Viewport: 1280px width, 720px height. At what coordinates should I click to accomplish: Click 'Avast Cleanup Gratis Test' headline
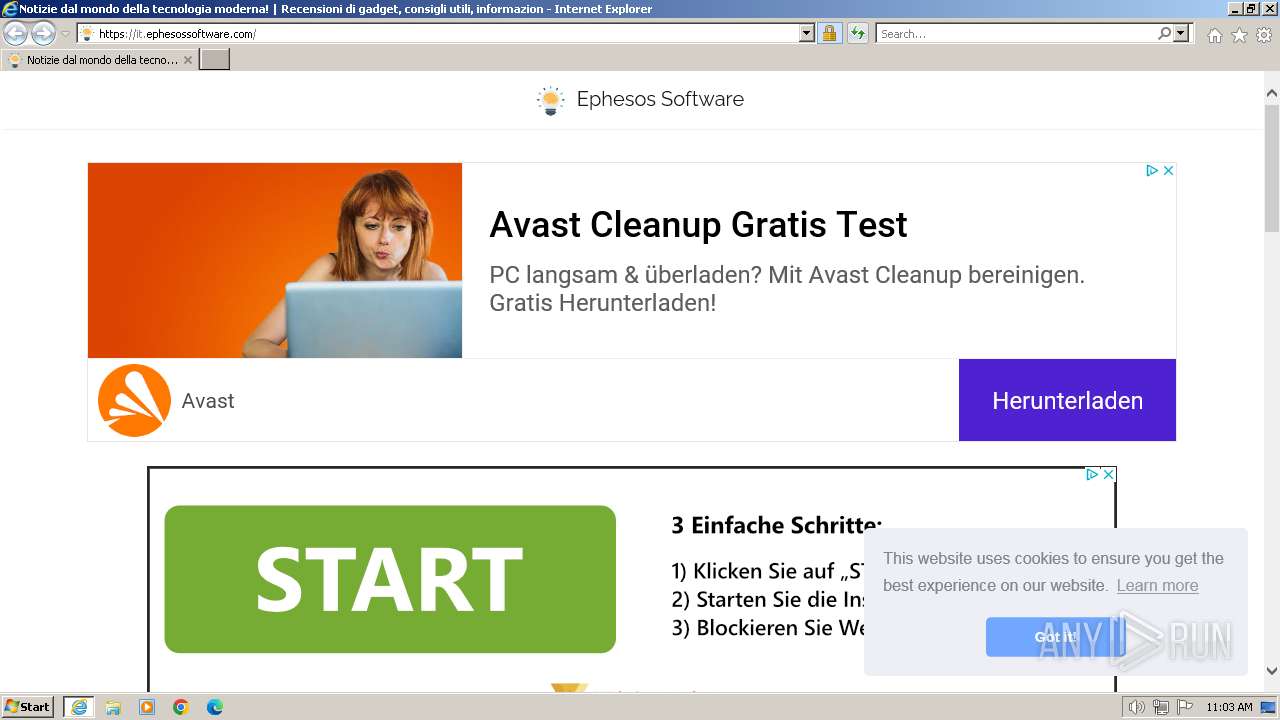(x=698, y=225)
